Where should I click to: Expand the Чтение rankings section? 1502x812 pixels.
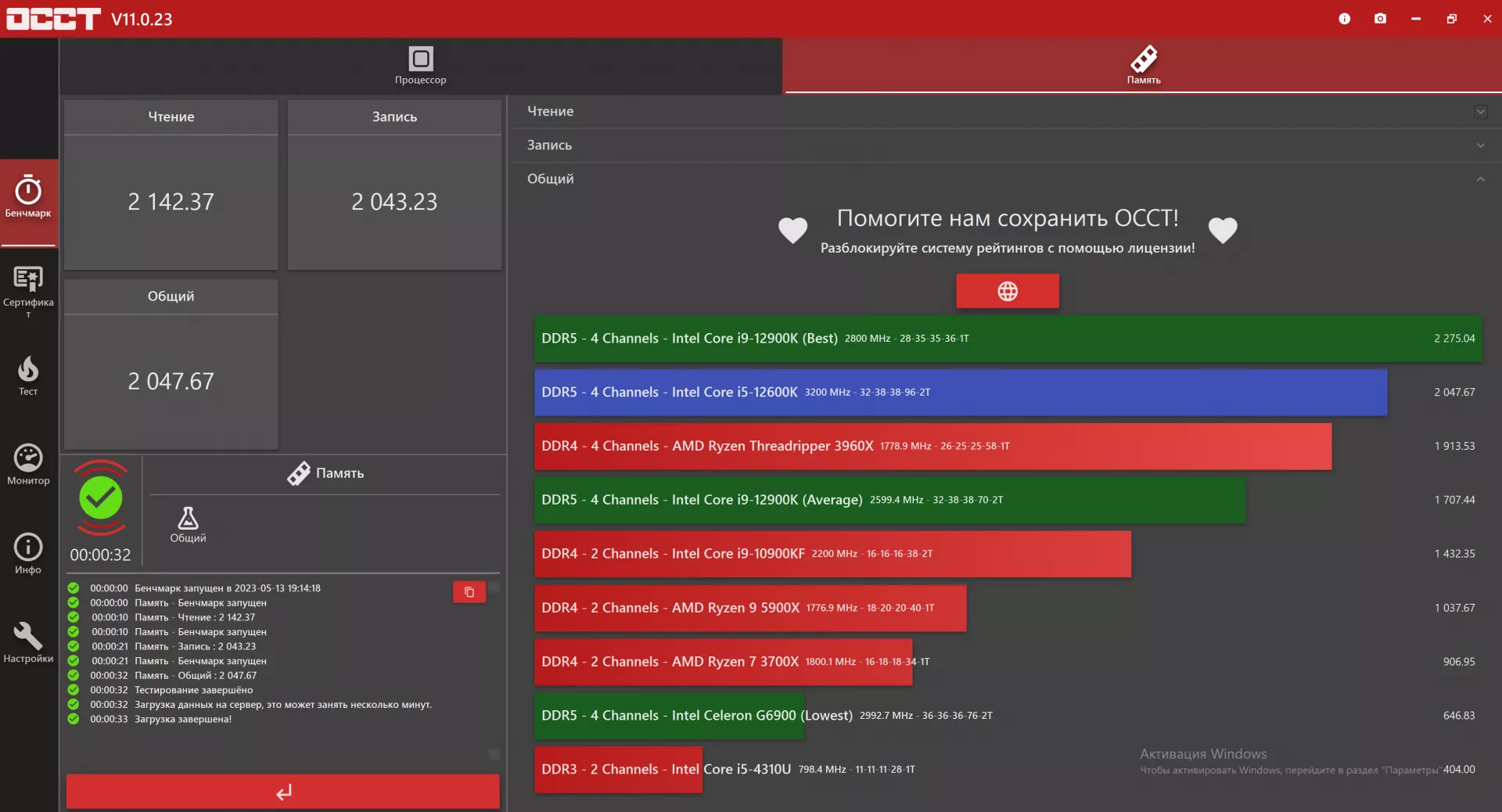(1006, 112)
